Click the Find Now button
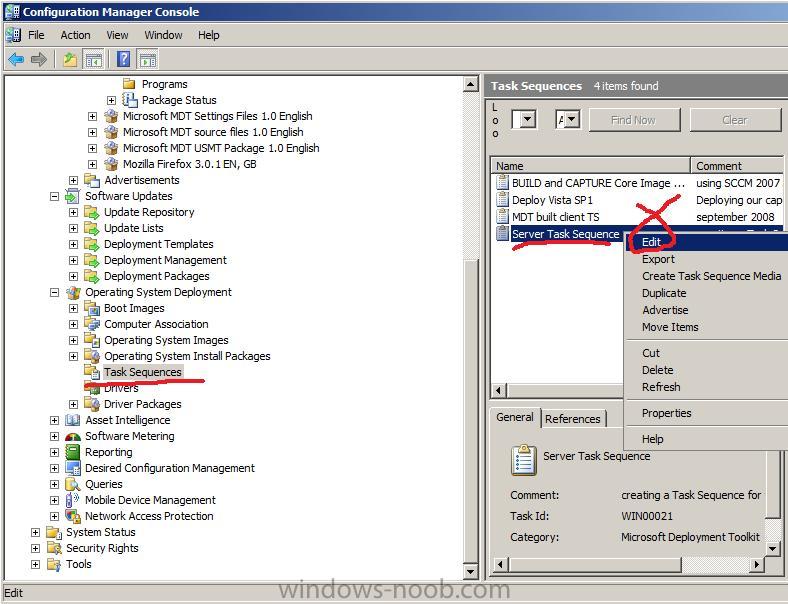788x604 pixels. point(634,120)
